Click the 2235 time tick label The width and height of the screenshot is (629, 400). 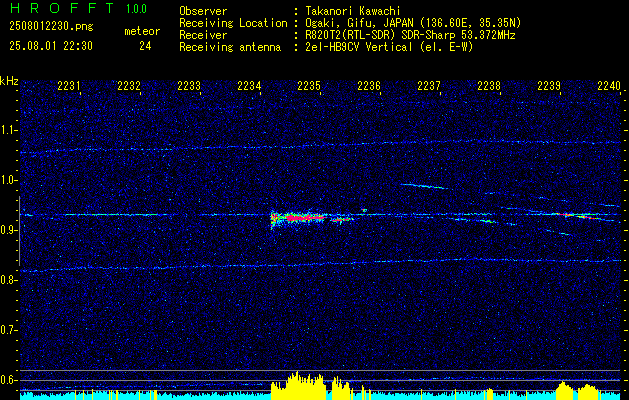point(309,85)
